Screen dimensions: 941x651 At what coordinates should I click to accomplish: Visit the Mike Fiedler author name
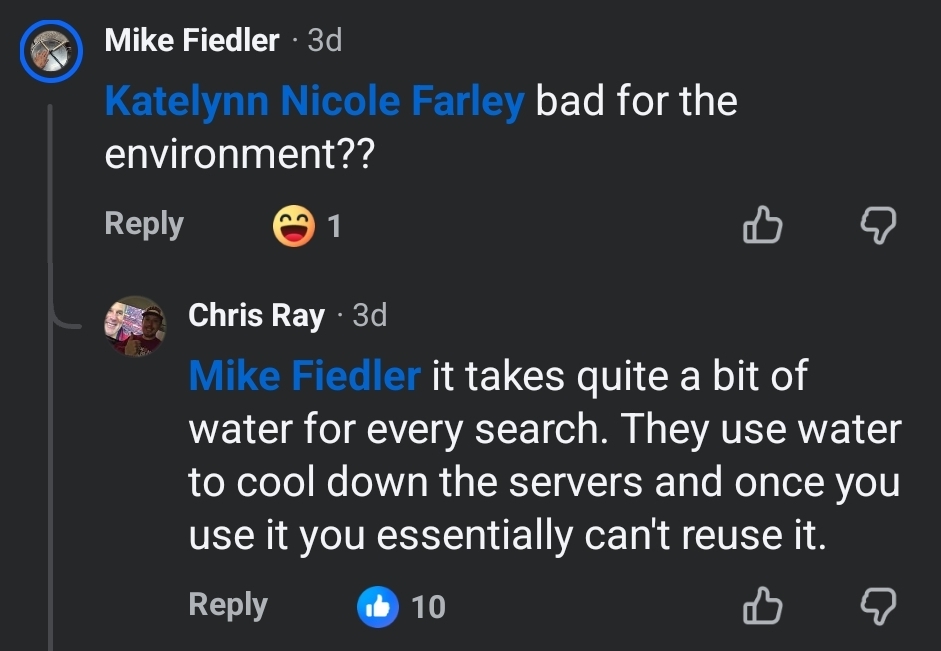(x=192, y=40)
